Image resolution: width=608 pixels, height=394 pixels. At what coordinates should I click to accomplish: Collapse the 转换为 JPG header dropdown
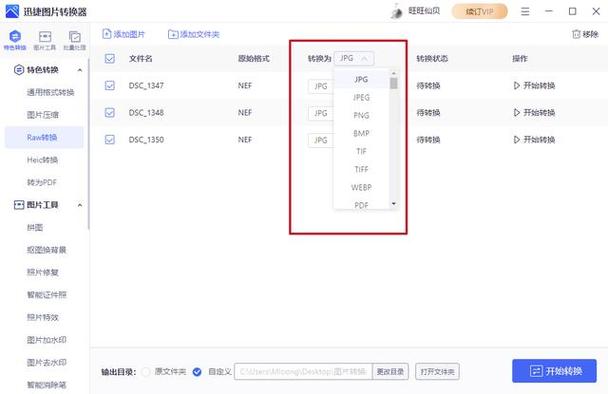(354, 58)
